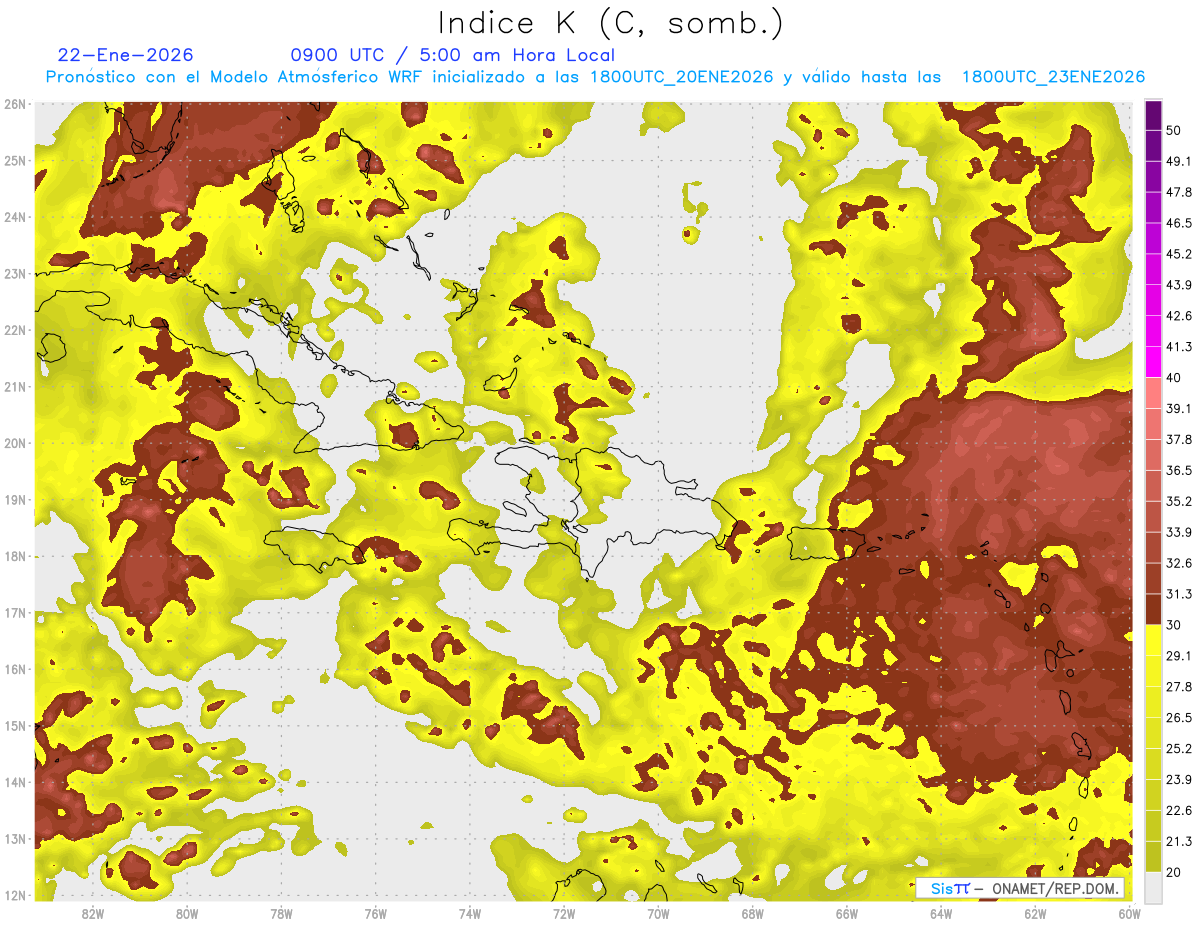
Task: Click the legend value 23.9
Action: pyautogui.click(x=1179, y=779)
